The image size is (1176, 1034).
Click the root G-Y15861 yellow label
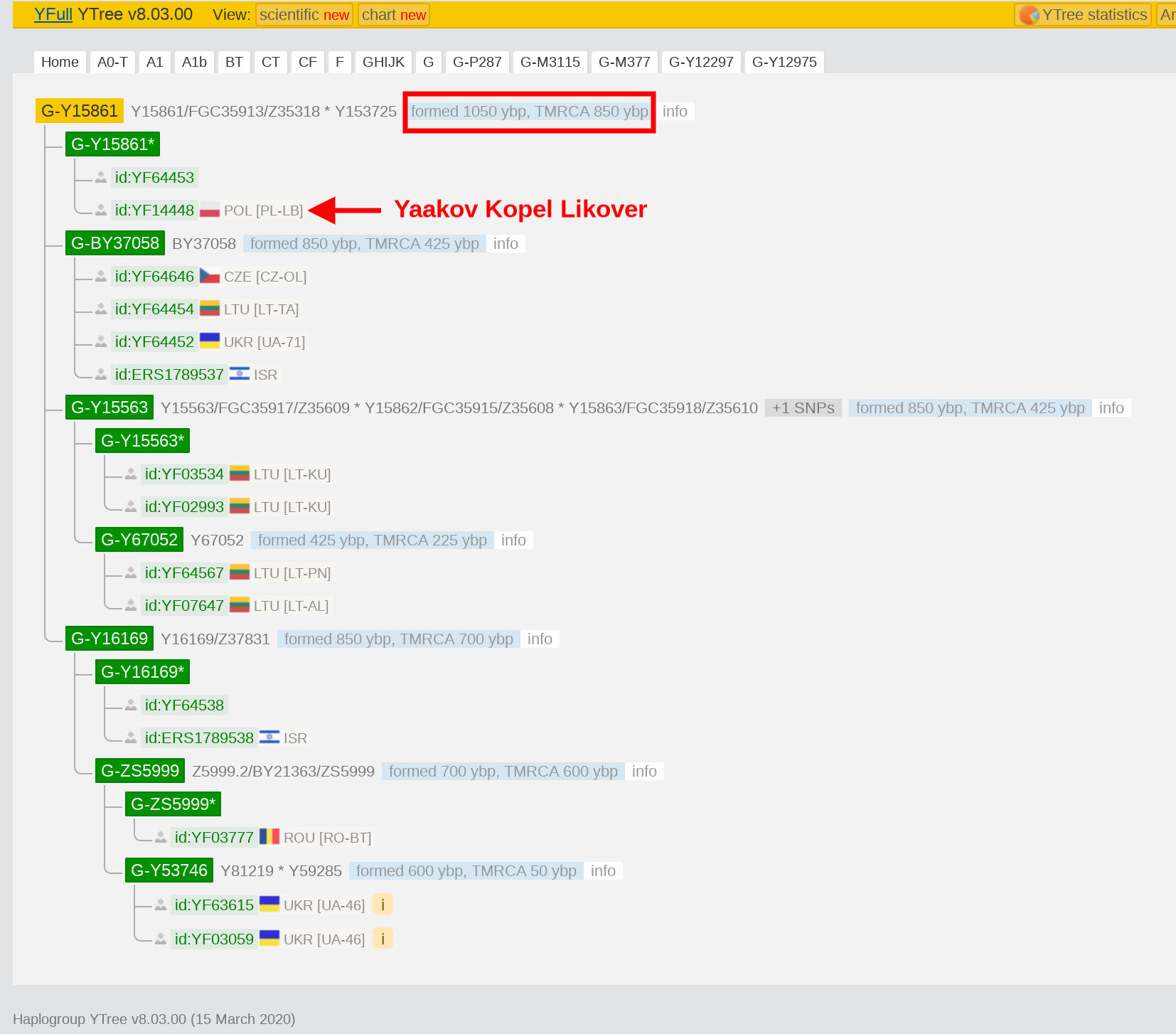(80, 111)
